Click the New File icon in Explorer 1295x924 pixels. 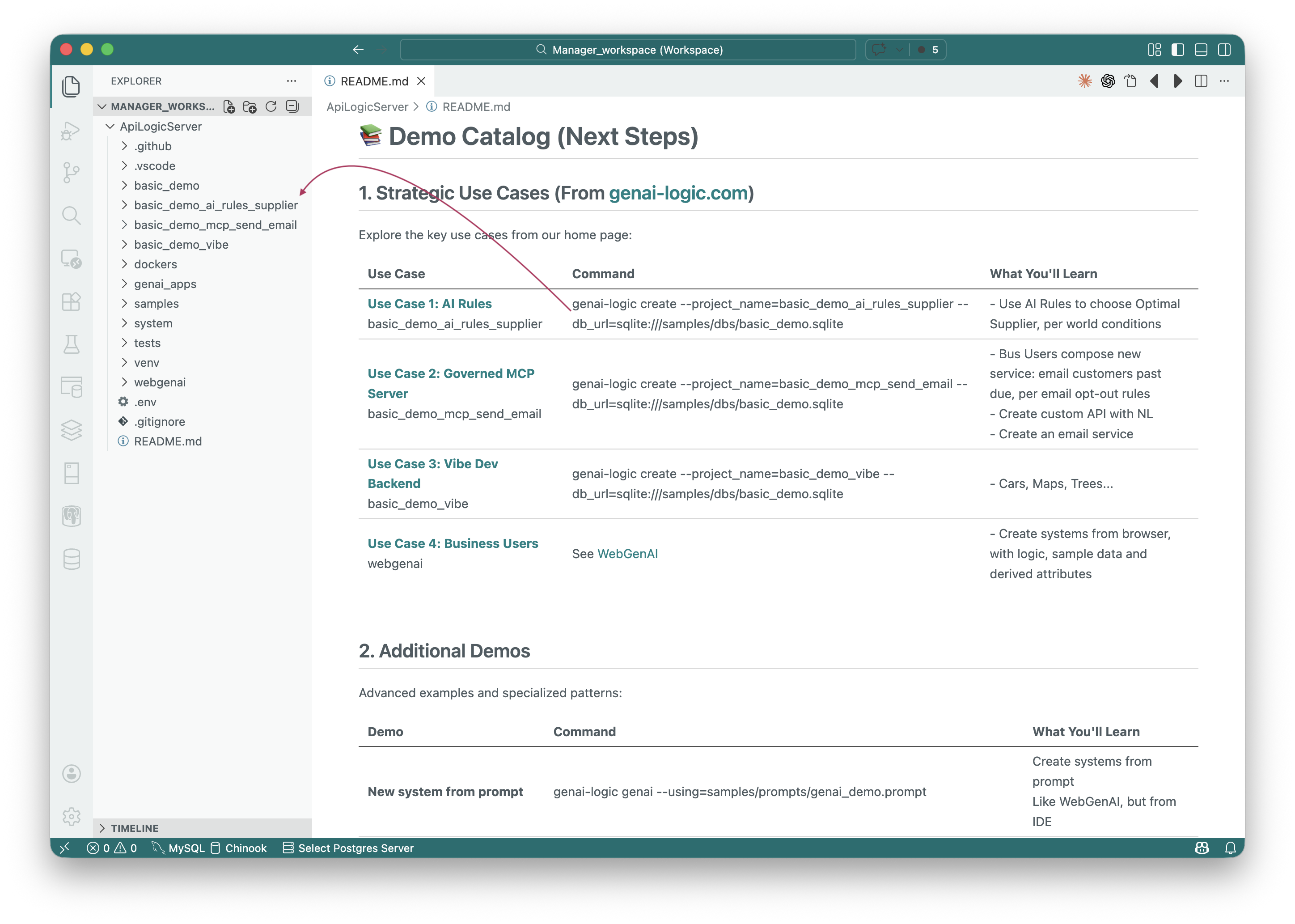(229, 107)
